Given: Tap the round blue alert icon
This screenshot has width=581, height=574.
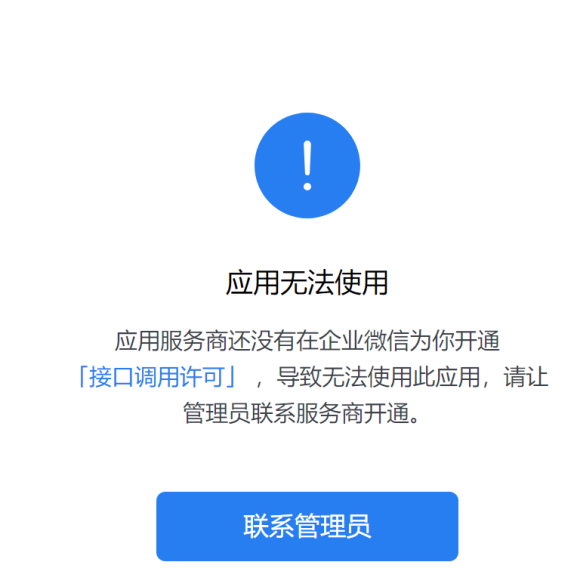Looking at the screenshot, I should click(x=307, y=165).
